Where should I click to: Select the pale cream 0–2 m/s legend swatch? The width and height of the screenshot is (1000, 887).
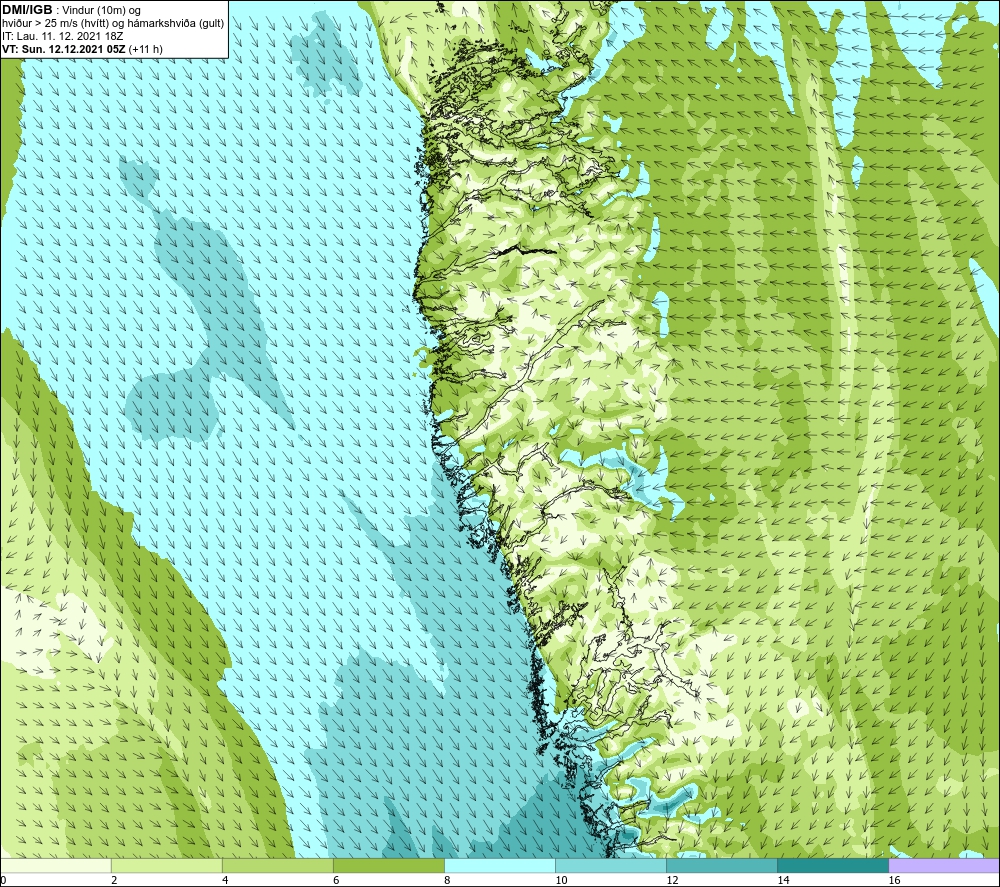(x=55, y=865)
